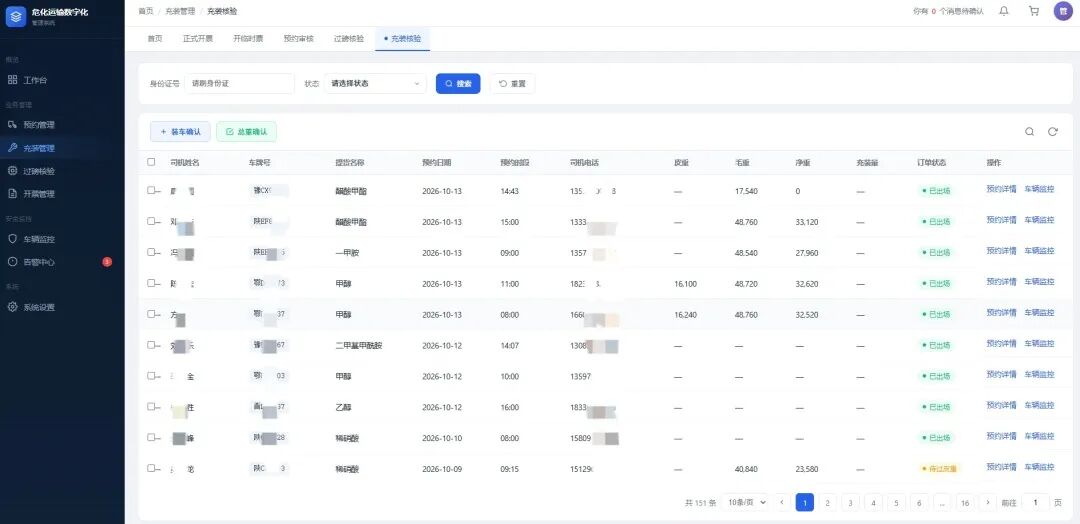
Task: Click the 重置 reset button
Action: click(512, 83)
